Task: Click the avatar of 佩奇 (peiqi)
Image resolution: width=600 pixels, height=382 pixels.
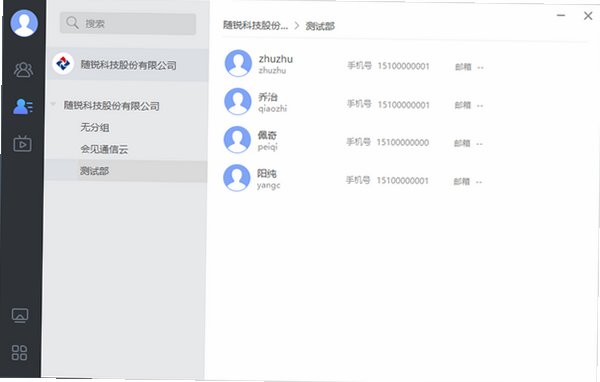Action: tap(237, 140)
